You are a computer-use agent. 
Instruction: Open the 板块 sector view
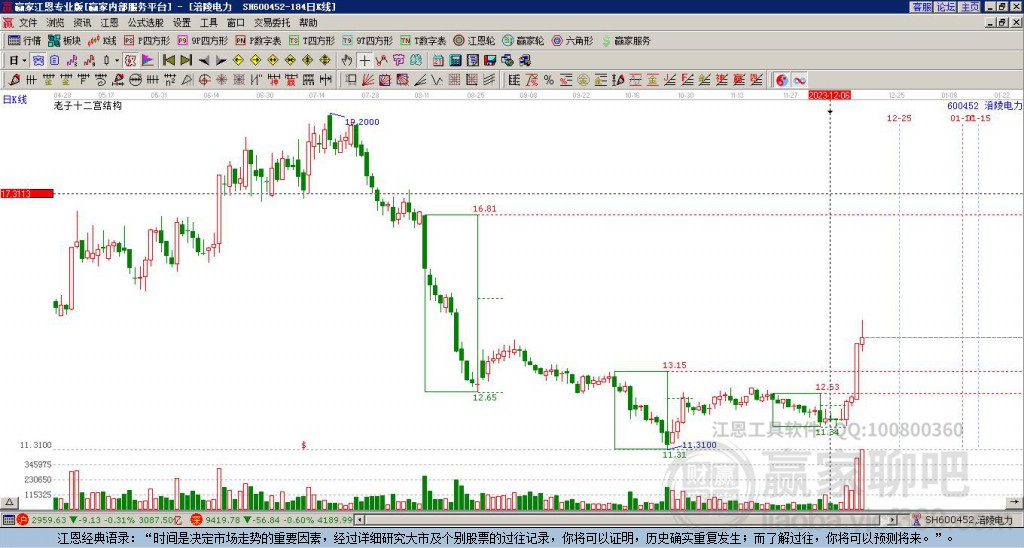click(x=65, y=40)
